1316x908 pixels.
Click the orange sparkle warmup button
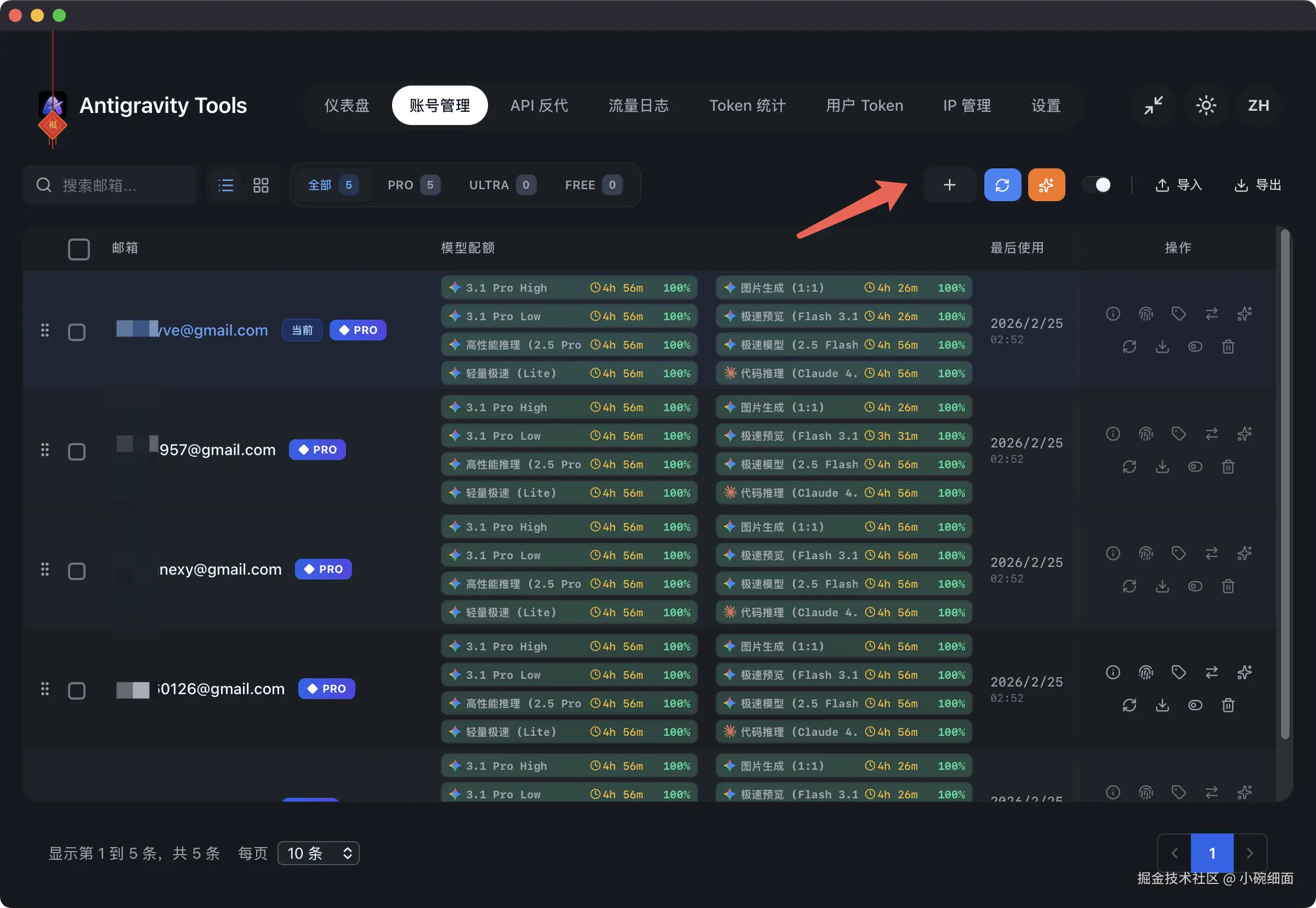pyautogui.click(x=1046, y=185)
